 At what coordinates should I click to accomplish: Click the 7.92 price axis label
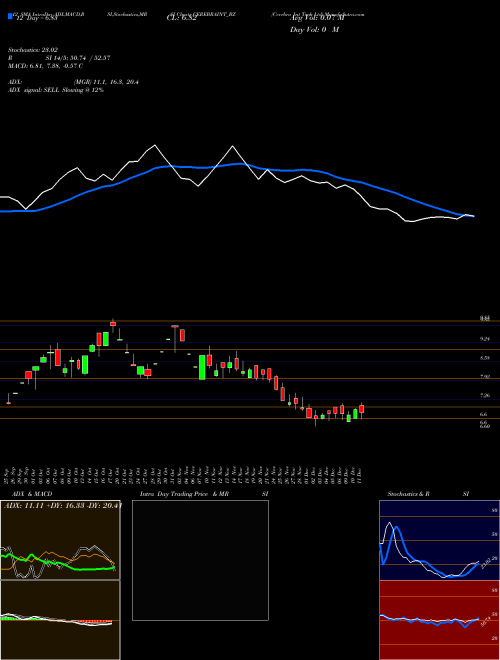click(485, 377)
